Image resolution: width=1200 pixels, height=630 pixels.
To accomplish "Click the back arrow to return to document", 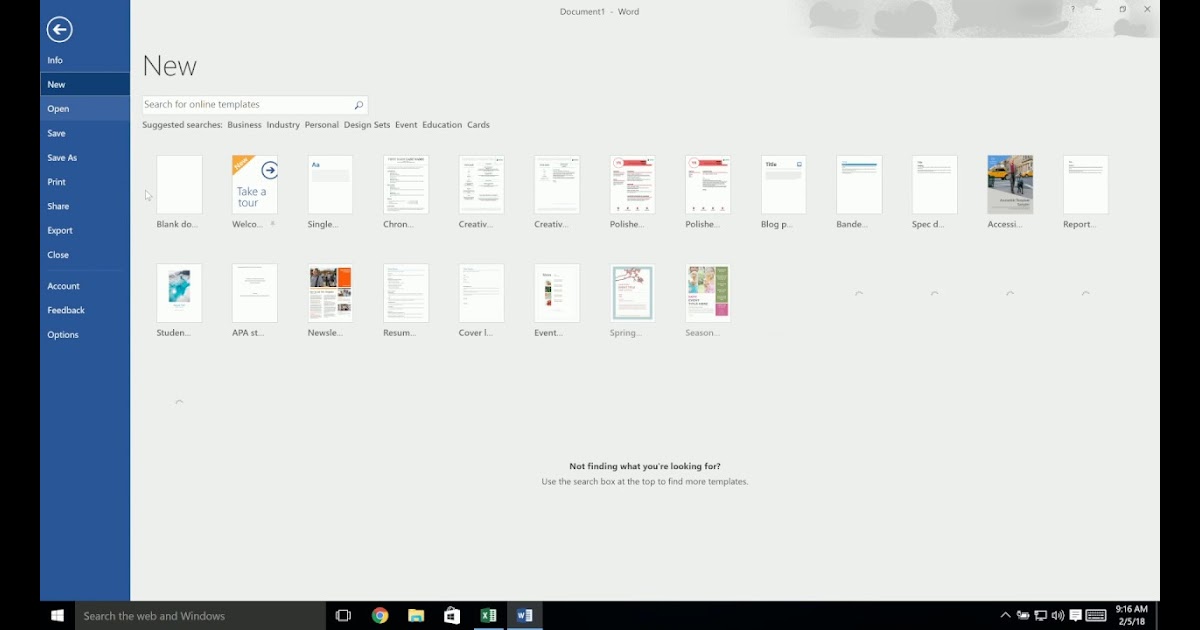I will [x=59, y=30].
